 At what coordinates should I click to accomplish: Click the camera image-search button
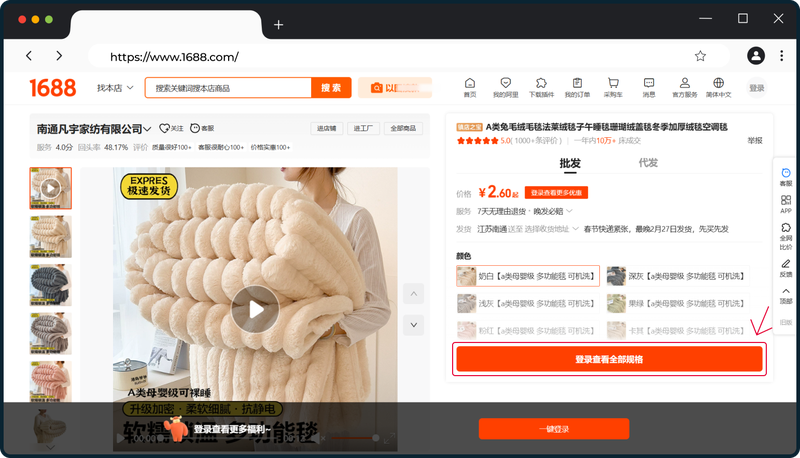395,88
